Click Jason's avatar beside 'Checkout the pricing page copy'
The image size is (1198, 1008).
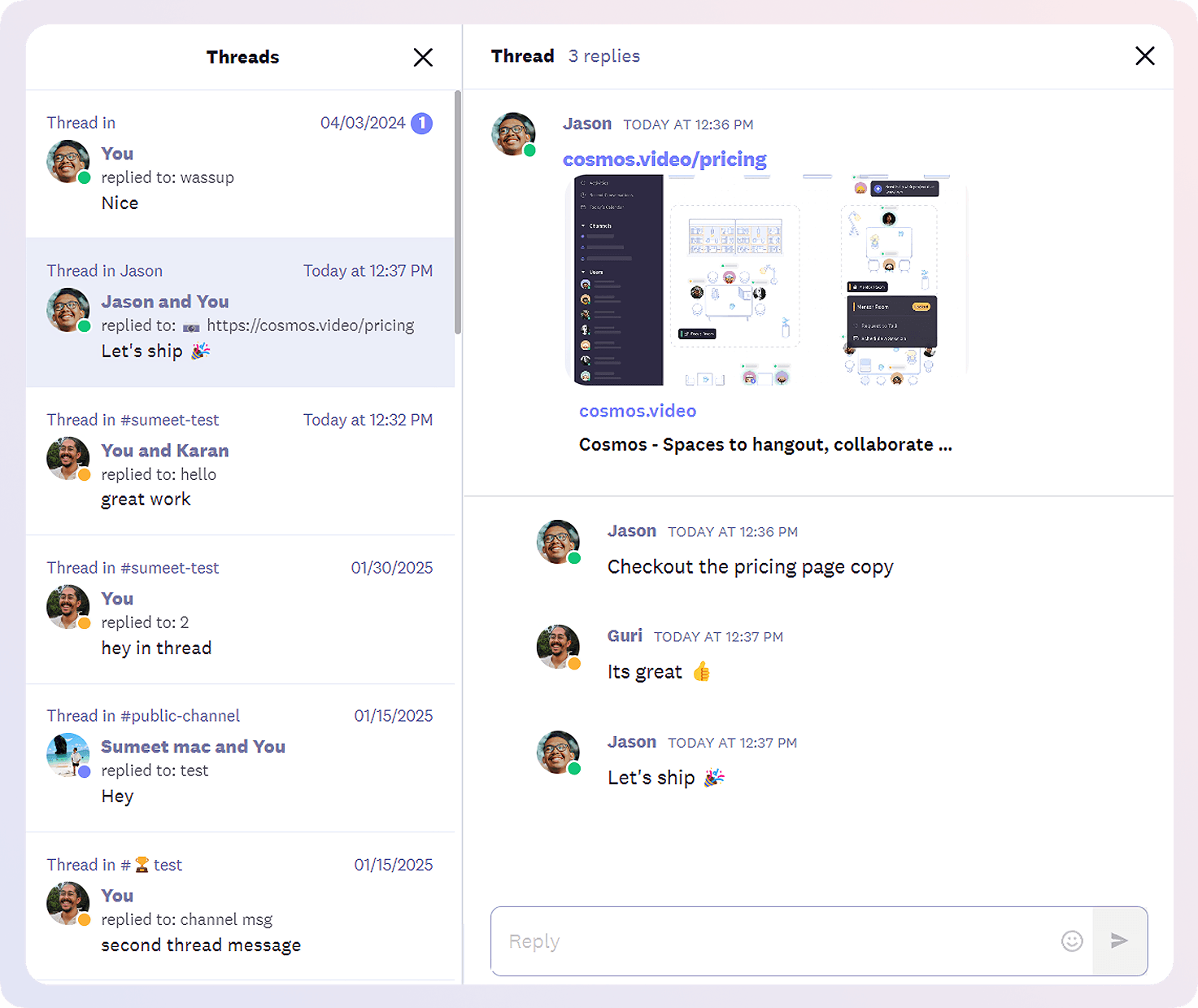pyautogui.click(x=558, y=542)
